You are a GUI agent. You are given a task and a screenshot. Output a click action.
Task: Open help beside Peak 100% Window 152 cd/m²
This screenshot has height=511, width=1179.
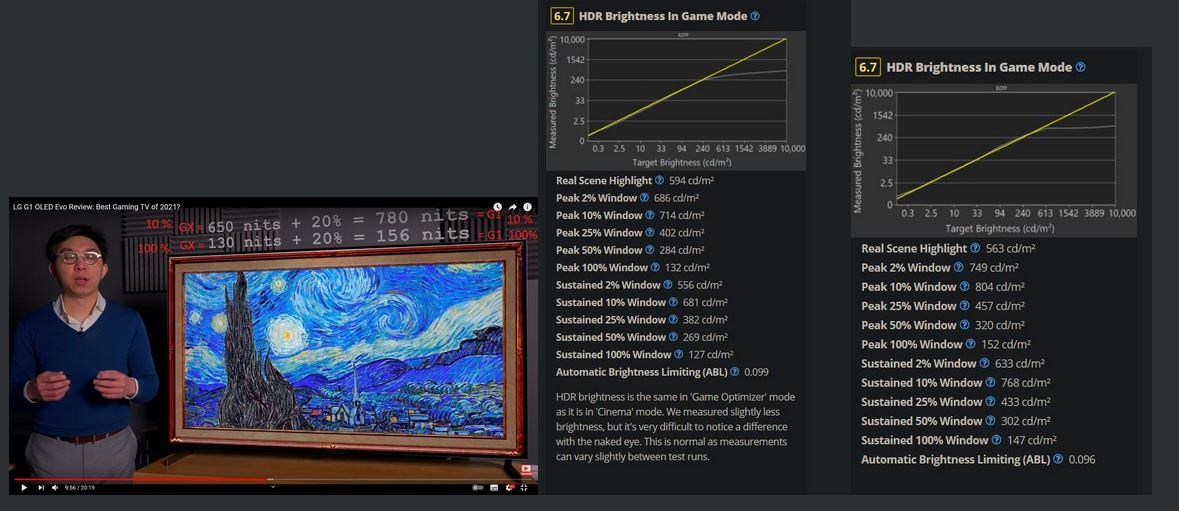(x=971, y=344)
